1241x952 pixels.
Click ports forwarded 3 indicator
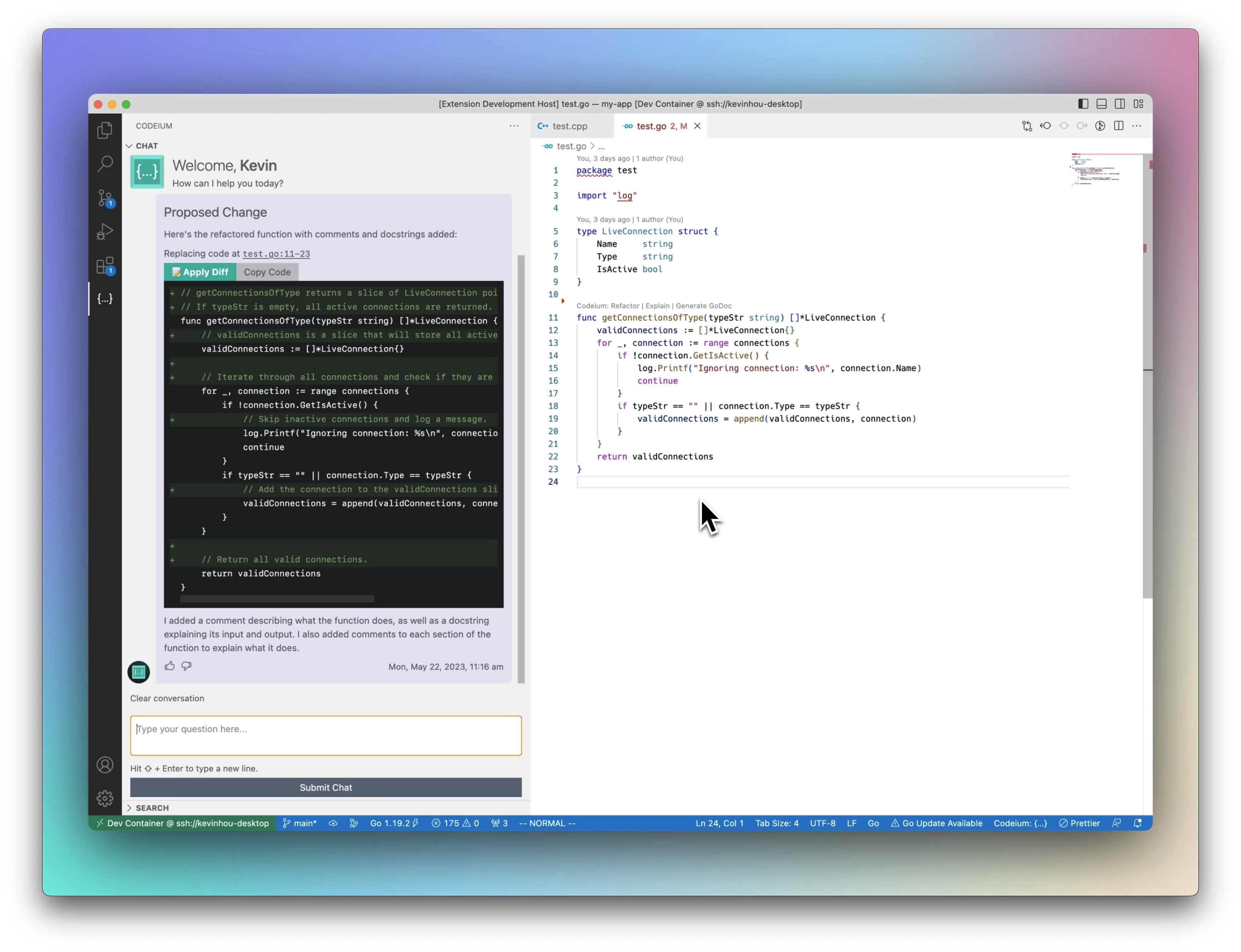pyautogui.click(x=499, y=823)
